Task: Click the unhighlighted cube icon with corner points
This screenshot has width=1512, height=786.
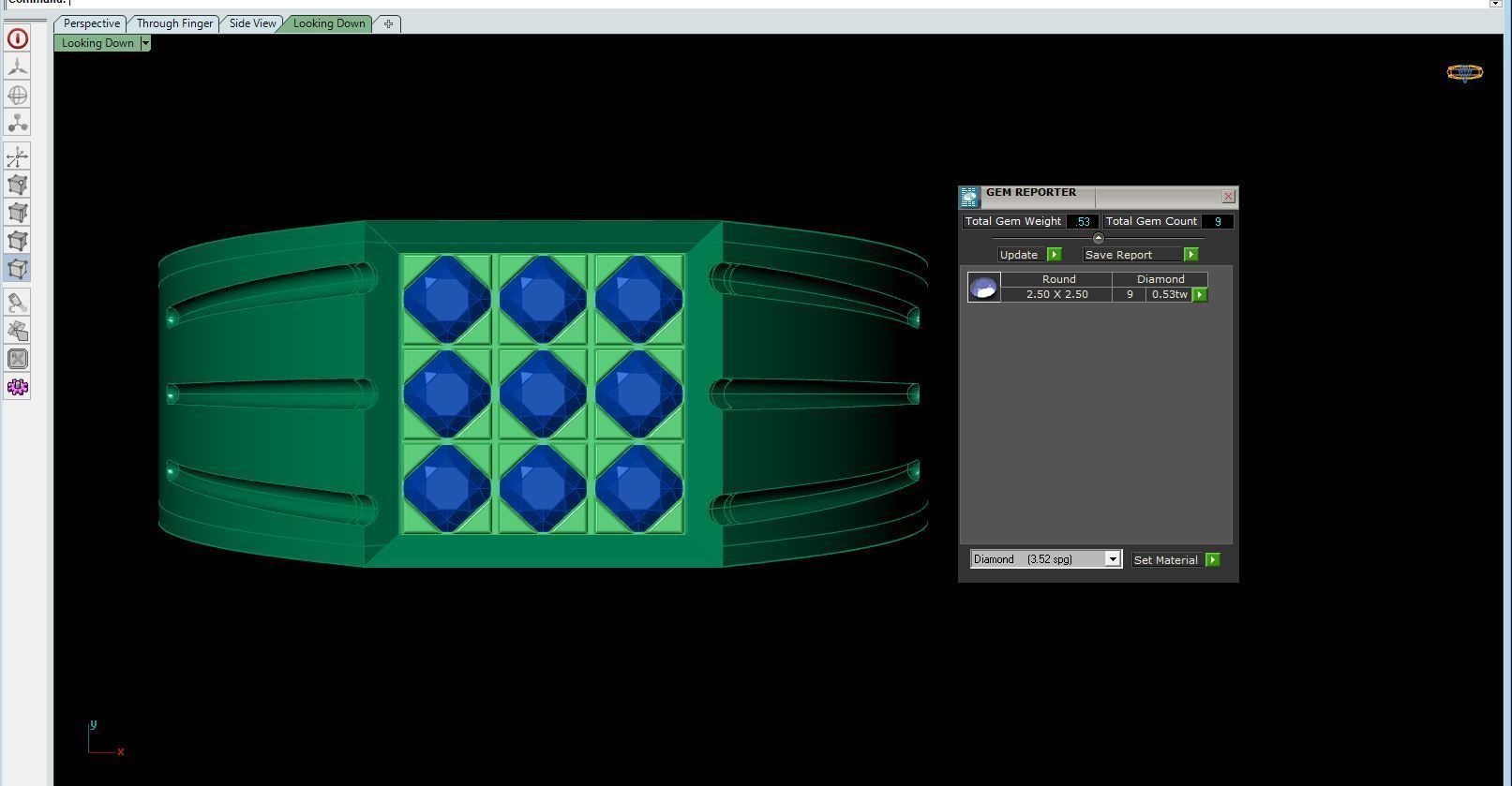Action: [x=17, y=241]
